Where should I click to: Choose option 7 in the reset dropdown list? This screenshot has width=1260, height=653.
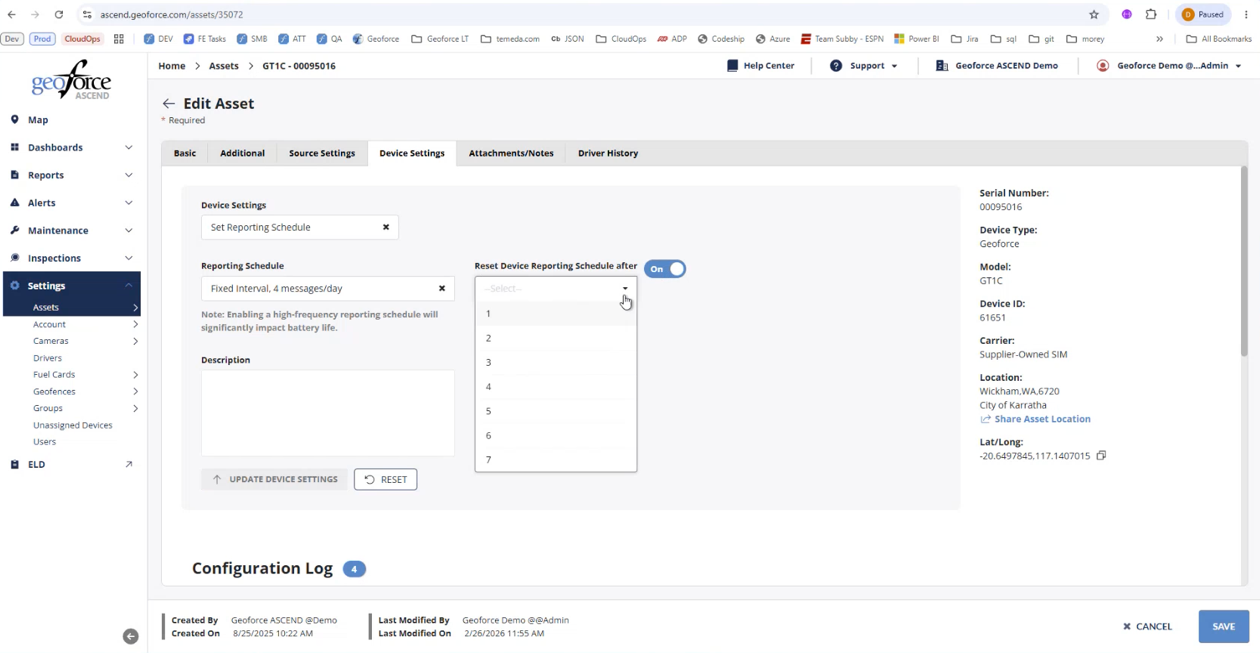click(556, 459)
